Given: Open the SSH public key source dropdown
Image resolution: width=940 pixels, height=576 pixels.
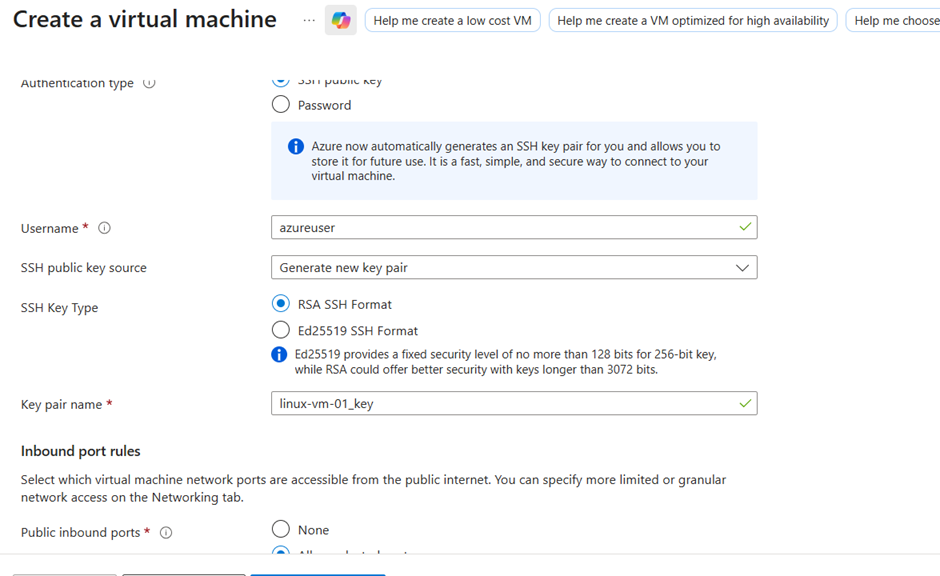Looking at the screenshot, I should 514,267.
